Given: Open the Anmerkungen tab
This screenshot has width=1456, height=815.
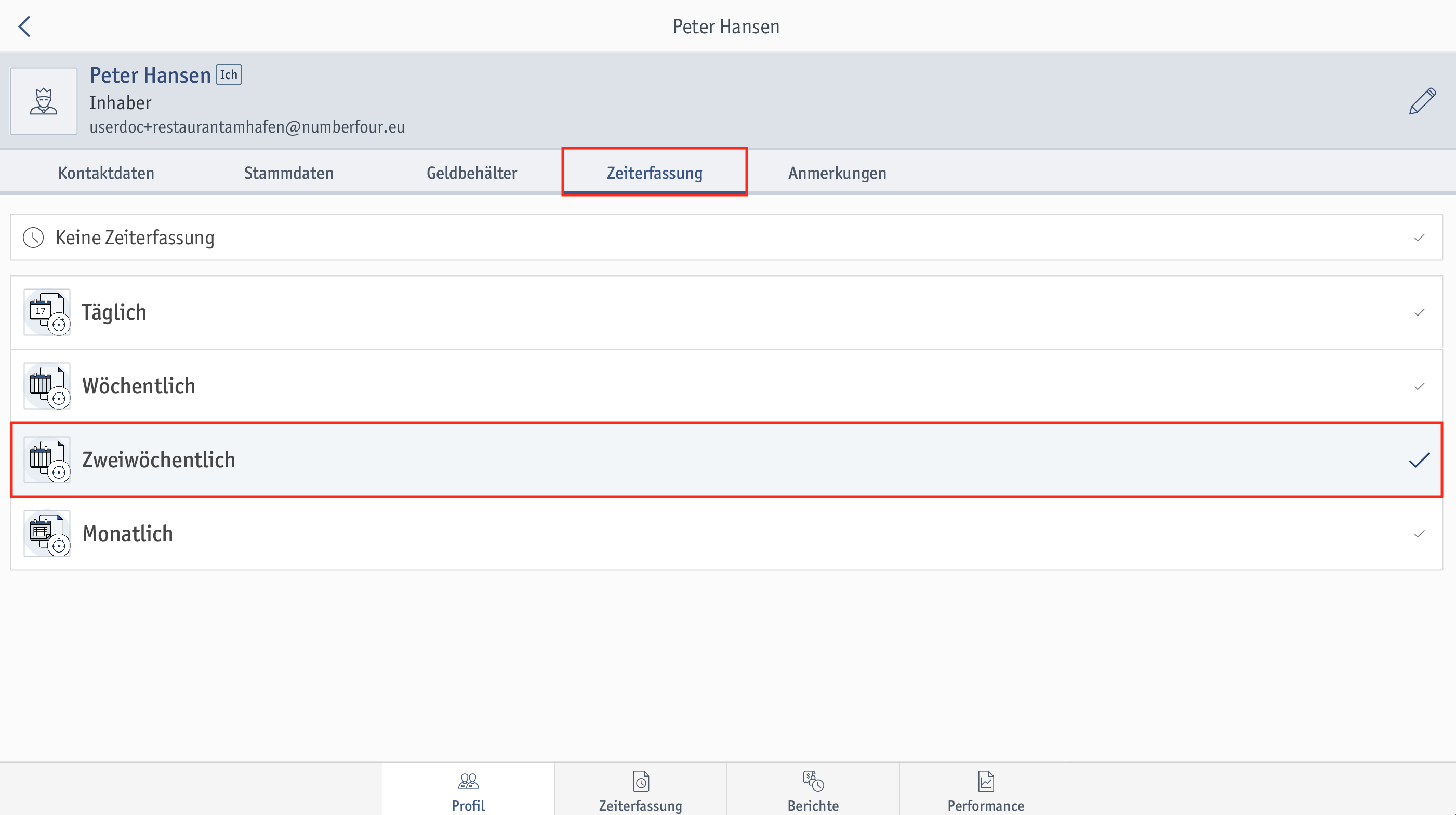Looking at the screenshot, I should click(837, 173).
